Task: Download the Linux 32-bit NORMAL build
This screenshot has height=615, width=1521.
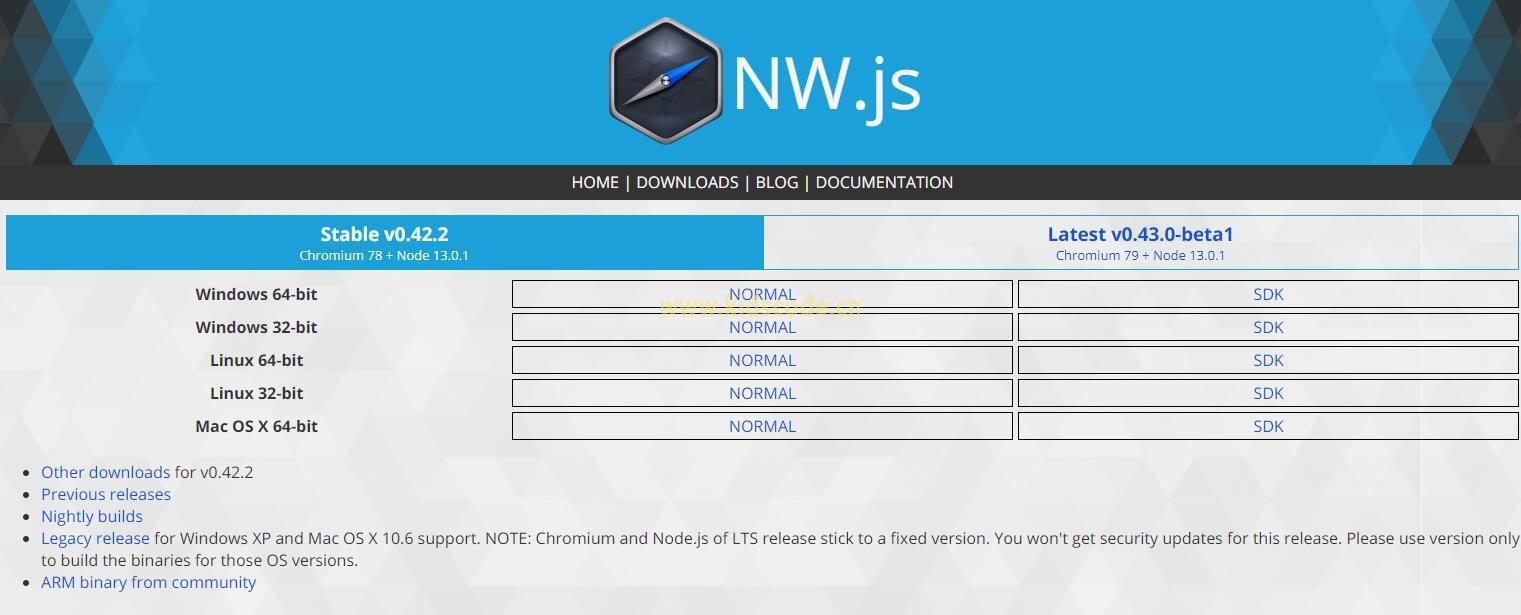Action: pyautogui.click(x=762, y=393)
